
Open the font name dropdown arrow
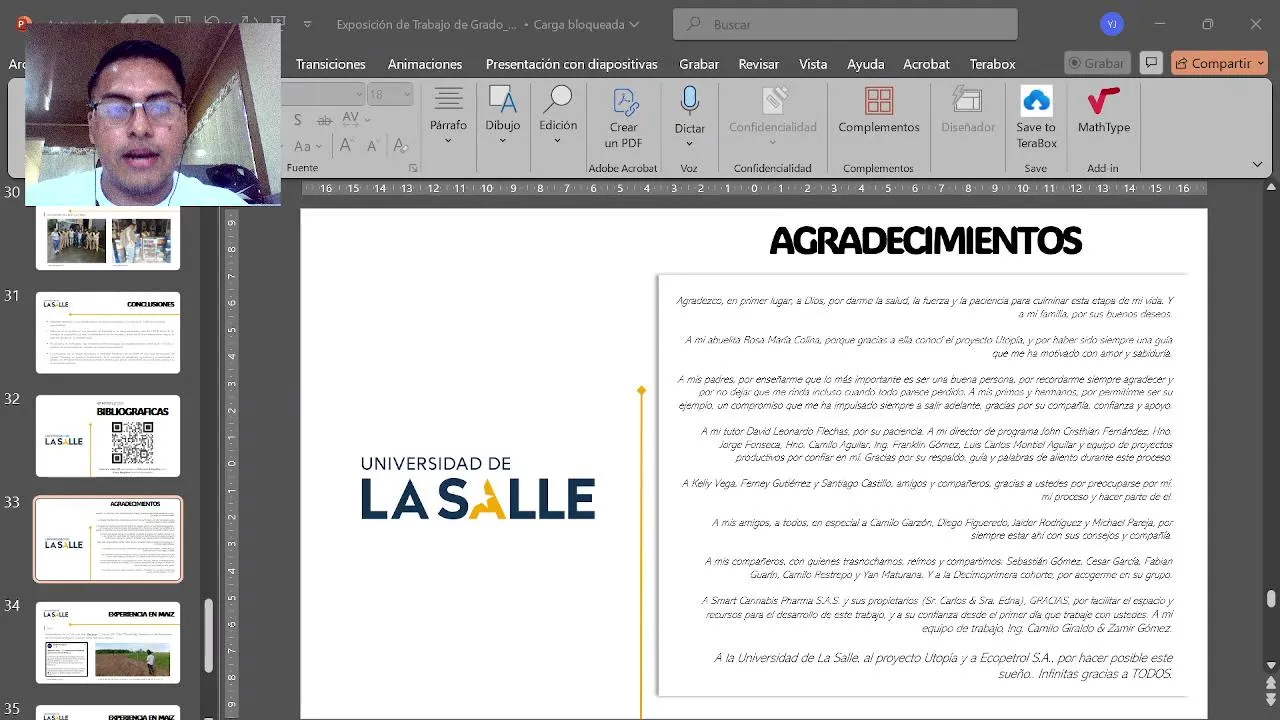(x=359, y=94)
